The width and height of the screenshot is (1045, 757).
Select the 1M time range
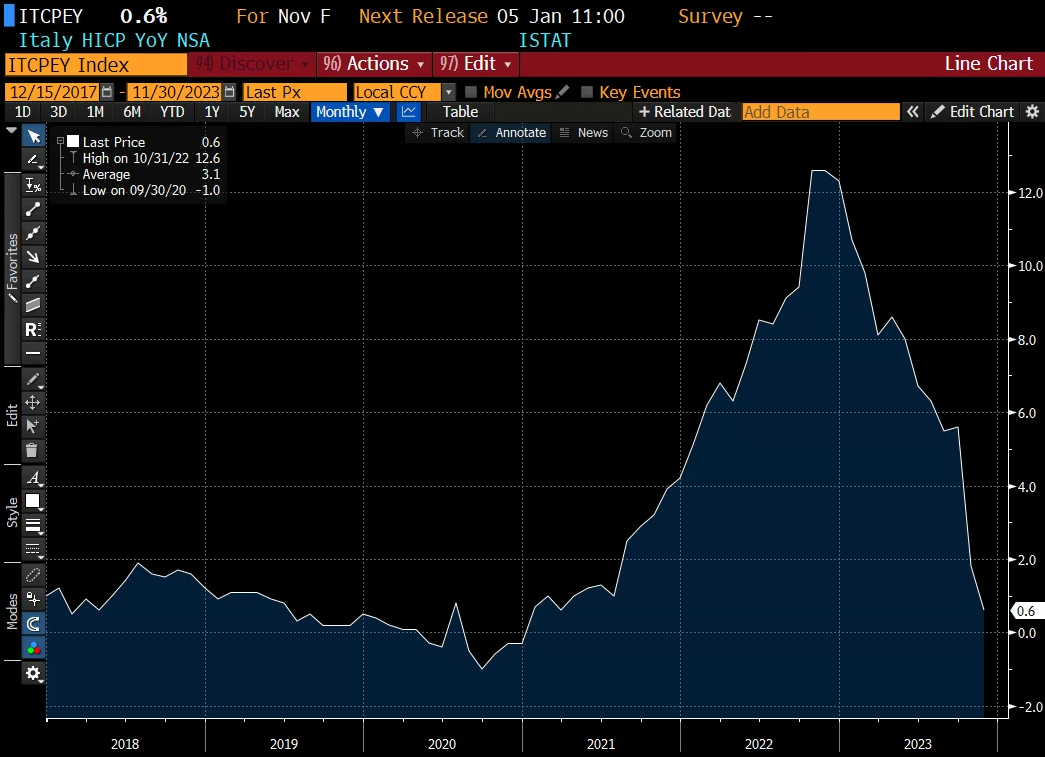click(x=95, y=112)
